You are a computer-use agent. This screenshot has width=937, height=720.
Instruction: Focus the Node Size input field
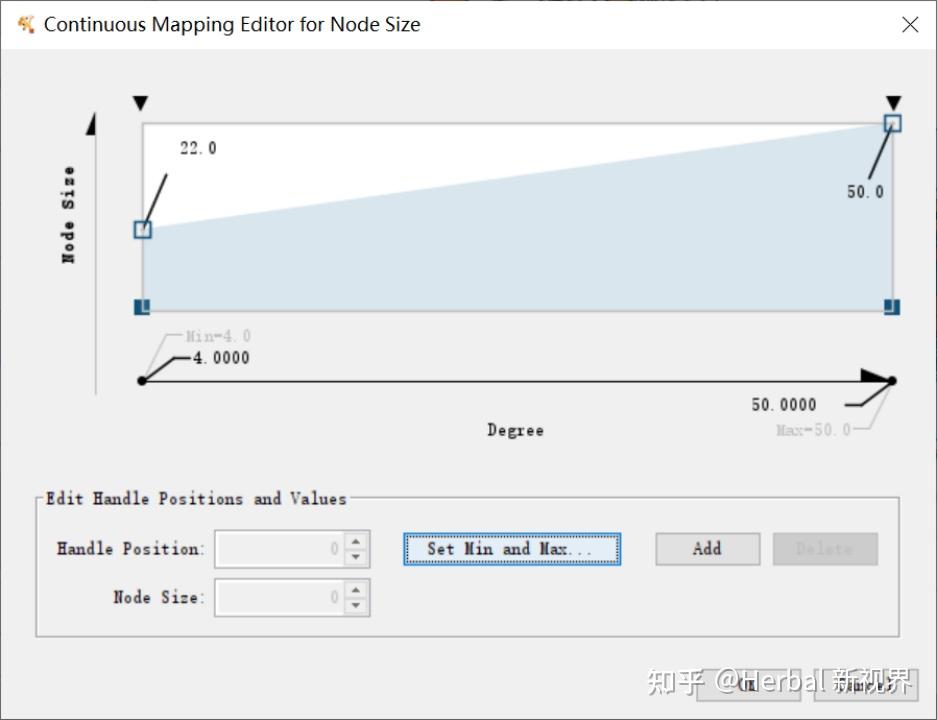[x=279, y=598]
